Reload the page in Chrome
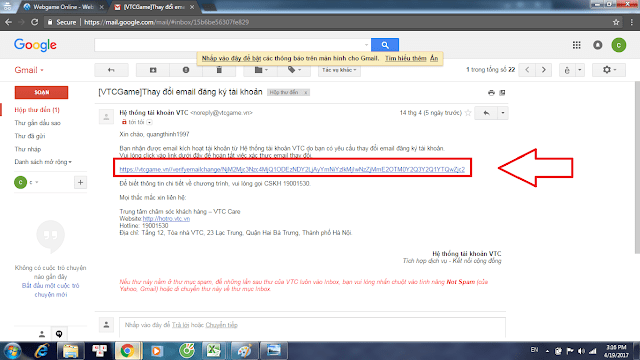The height and width of the screenshot is (360, 640). click(x=35, y=22)
